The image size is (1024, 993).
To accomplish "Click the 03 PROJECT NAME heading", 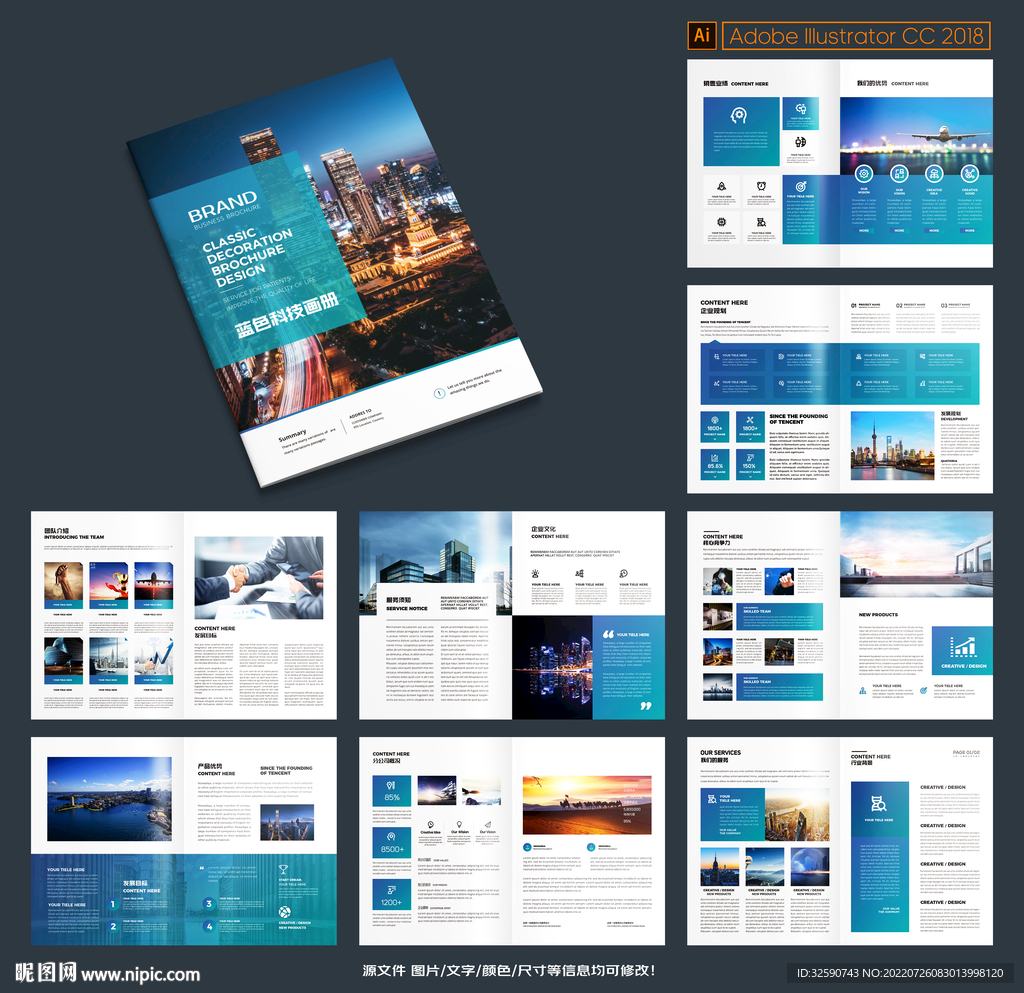I will pyautogui.click(x=955, y=305).
